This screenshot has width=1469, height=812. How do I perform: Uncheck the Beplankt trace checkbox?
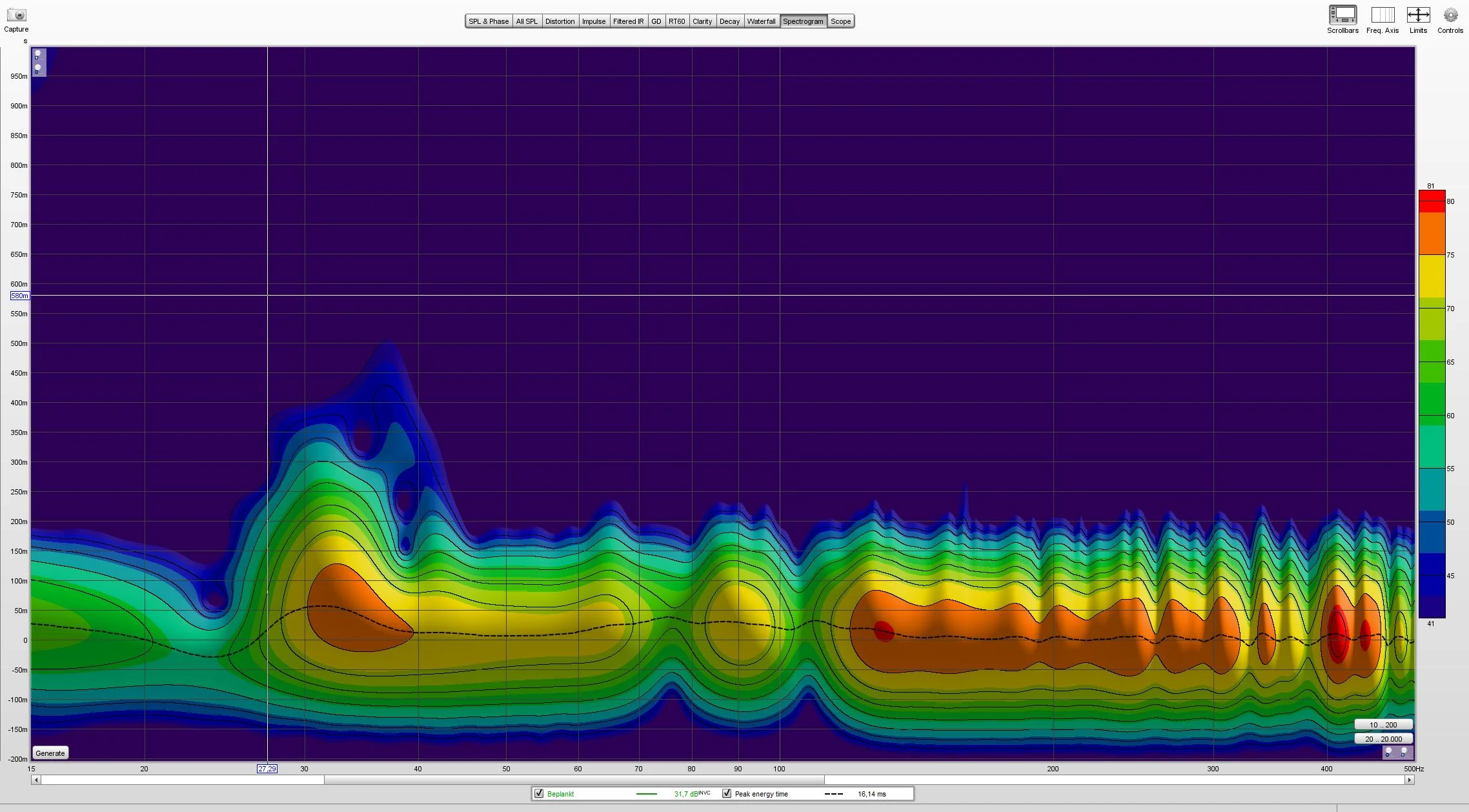539,793
